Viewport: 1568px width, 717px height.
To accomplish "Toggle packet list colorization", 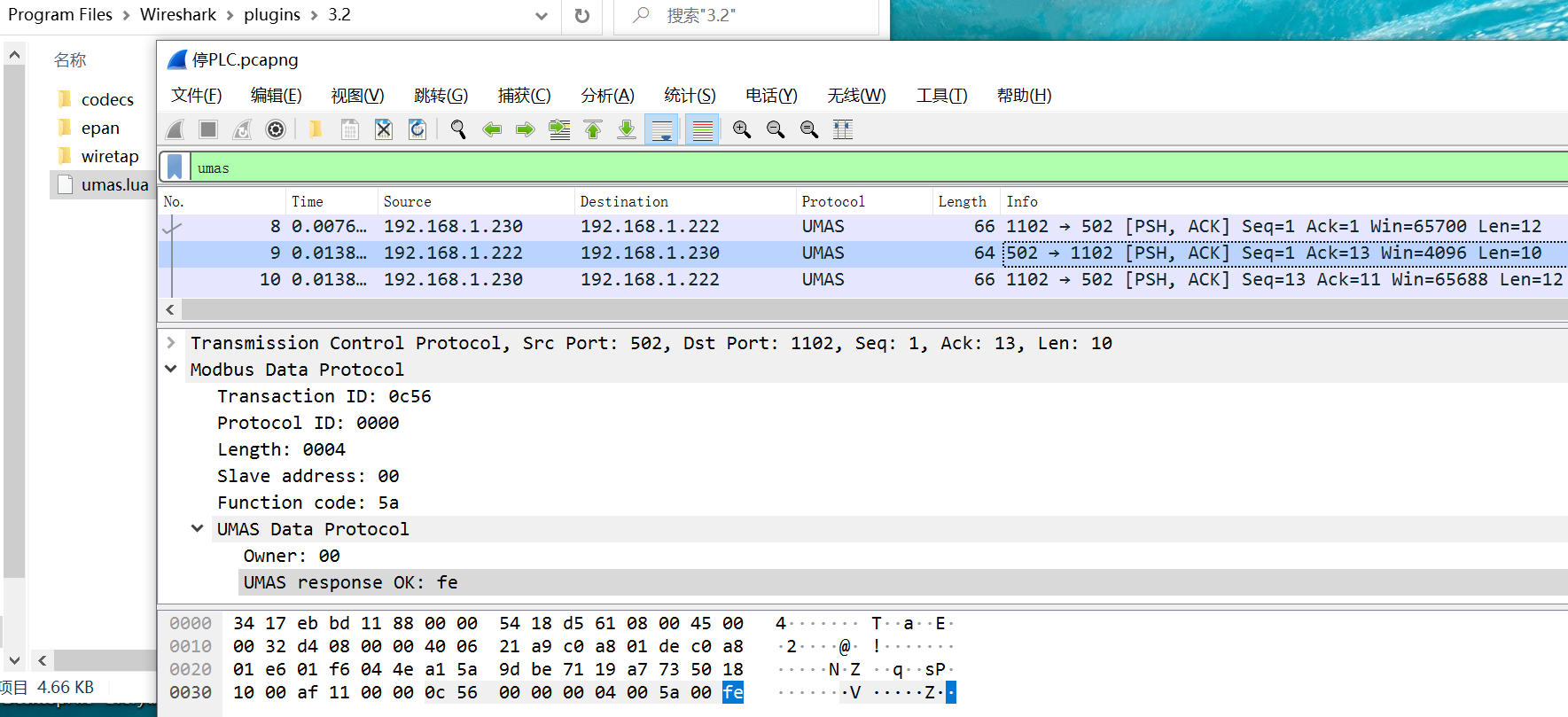I will click(702, 129).
